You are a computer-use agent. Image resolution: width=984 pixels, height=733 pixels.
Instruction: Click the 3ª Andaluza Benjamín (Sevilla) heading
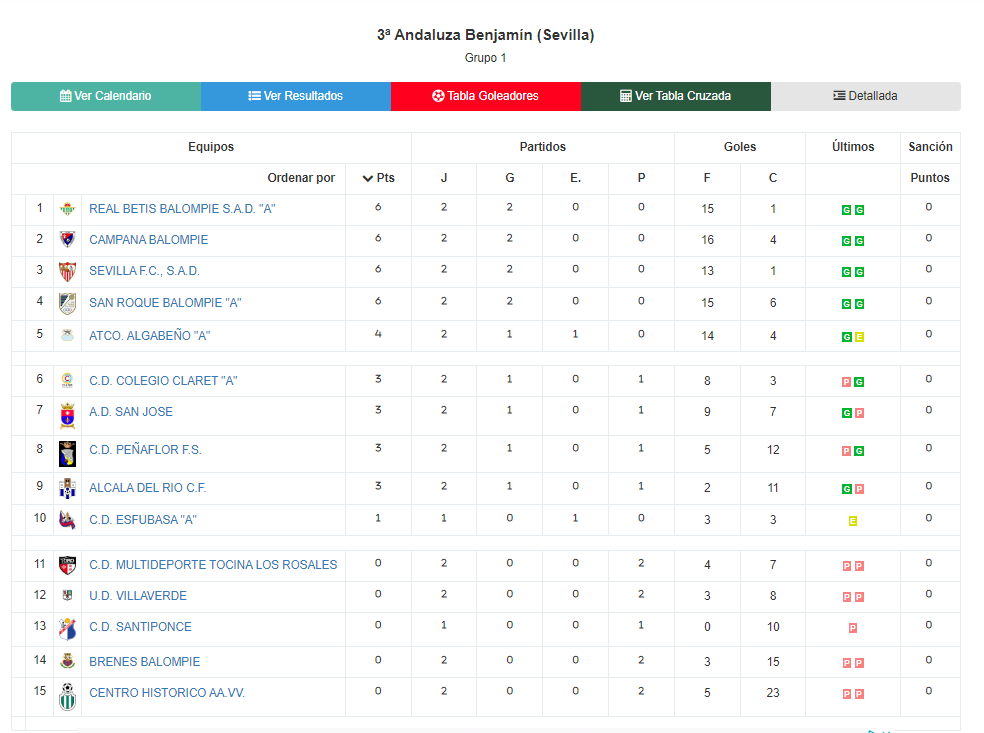pos(486,35)
